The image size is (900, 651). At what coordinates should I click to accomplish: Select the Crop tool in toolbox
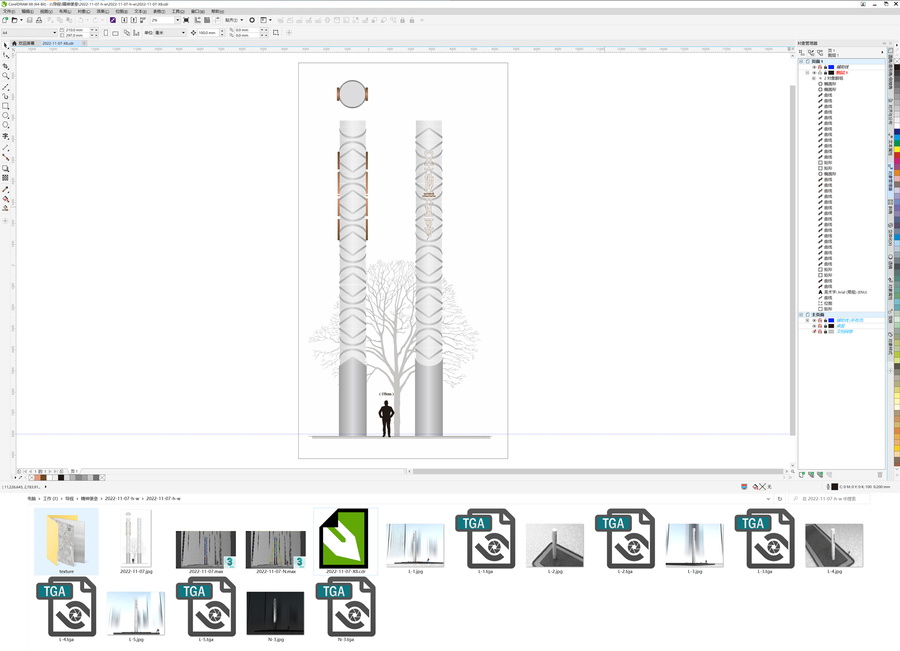(x=5, y=65)
